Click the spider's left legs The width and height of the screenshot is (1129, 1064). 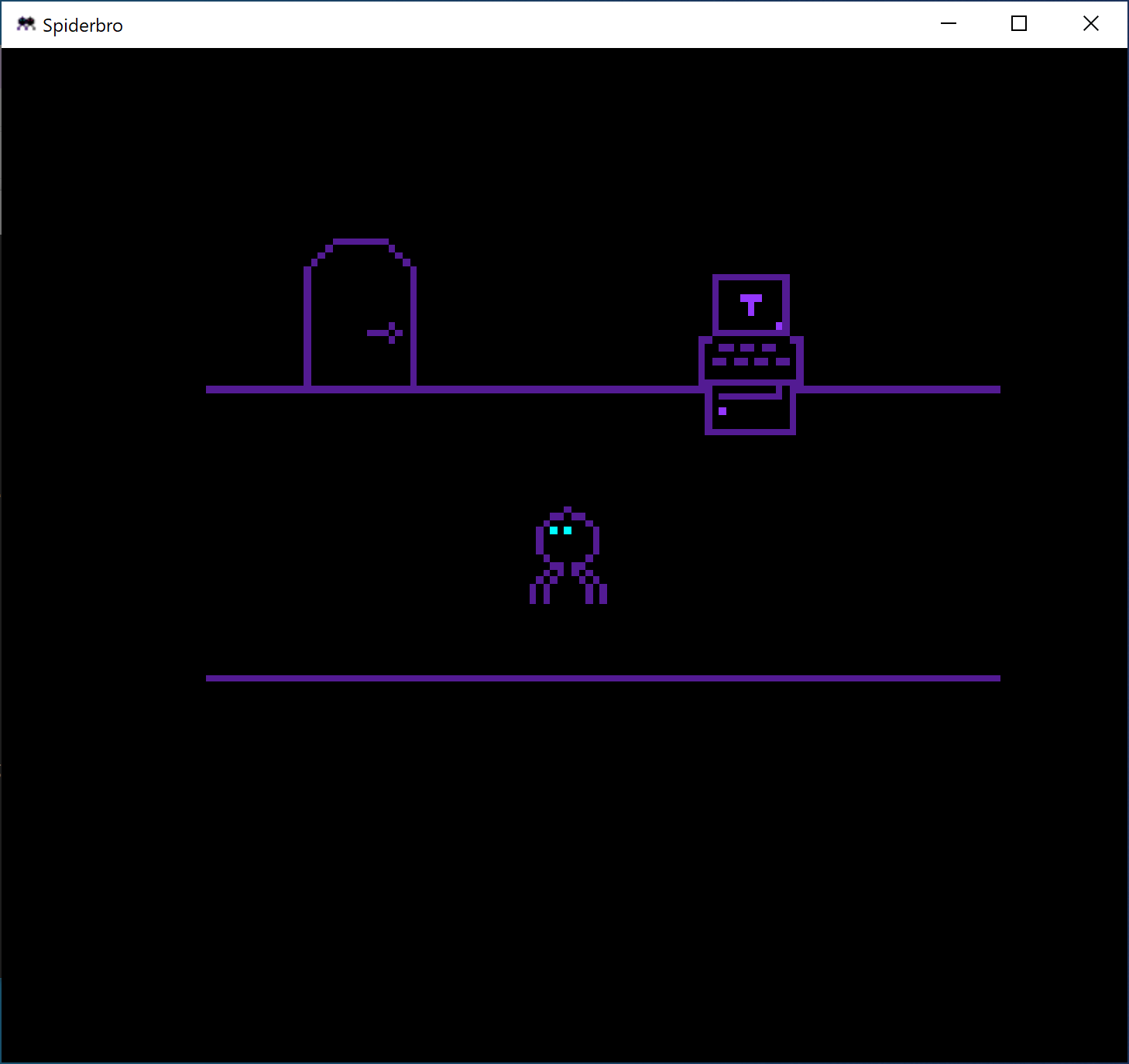(544, 585)
